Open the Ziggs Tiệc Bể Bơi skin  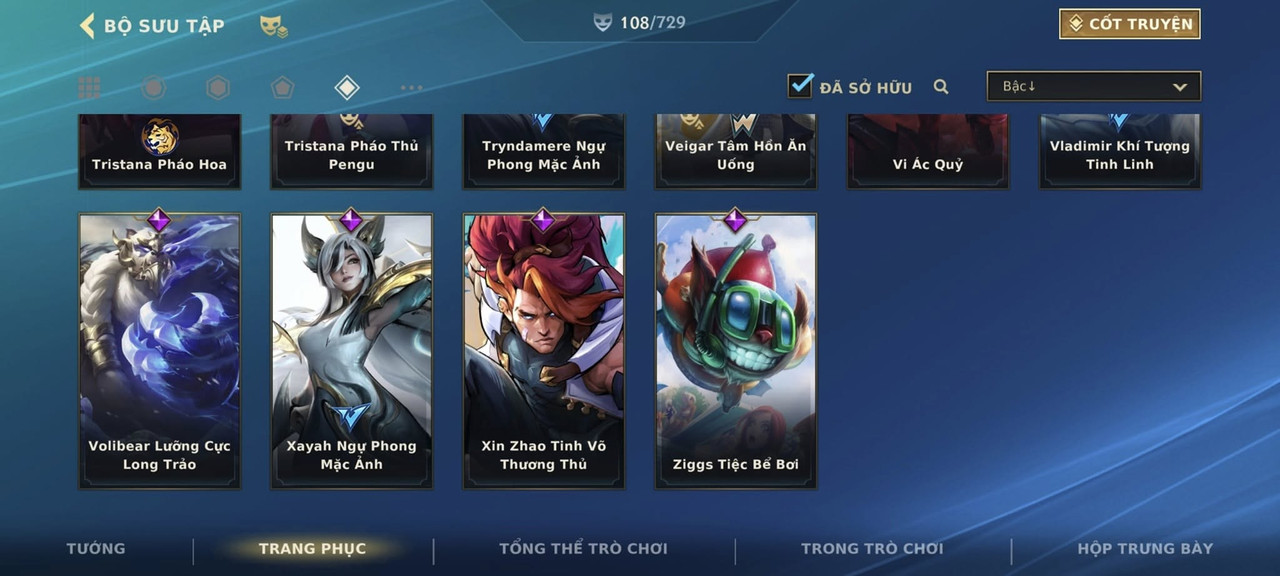click(x=736, y=351)
